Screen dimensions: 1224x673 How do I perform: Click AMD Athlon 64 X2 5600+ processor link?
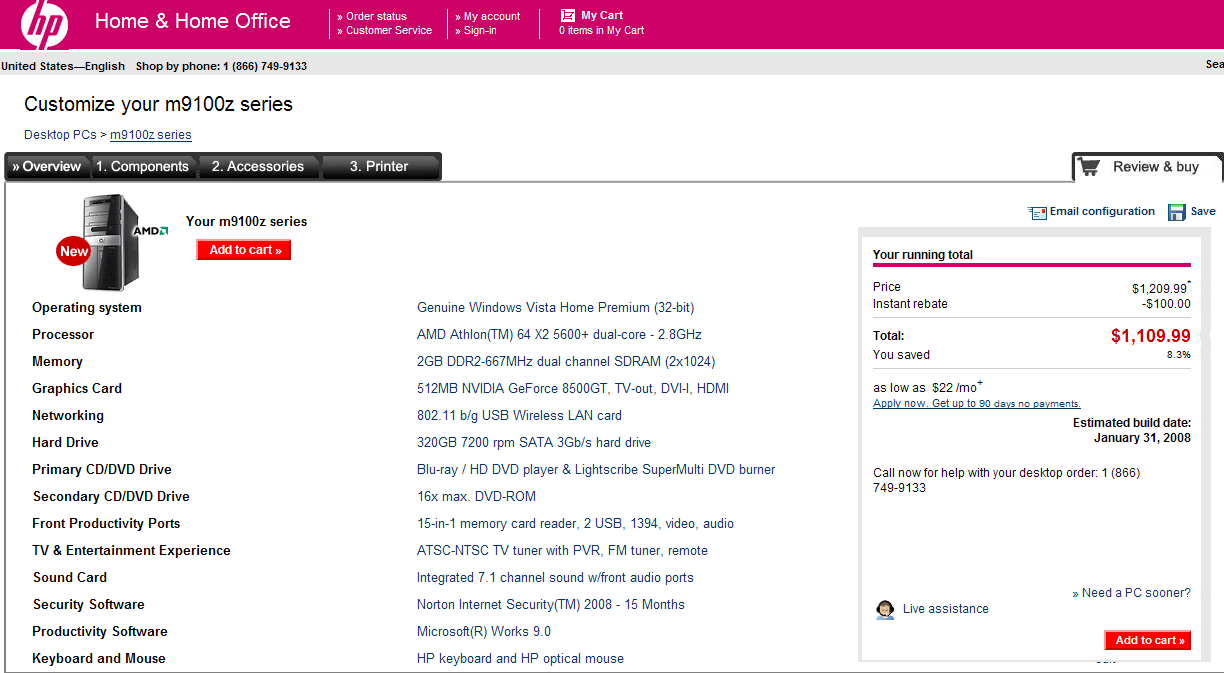point(559,335)
